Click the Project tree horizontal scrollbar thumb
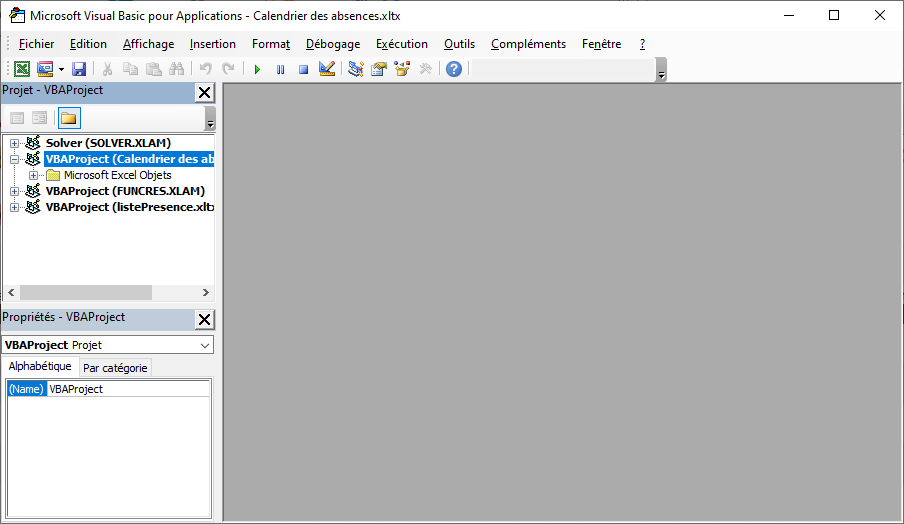The width and height of the screenshot is (904, 524). point(86,293)
